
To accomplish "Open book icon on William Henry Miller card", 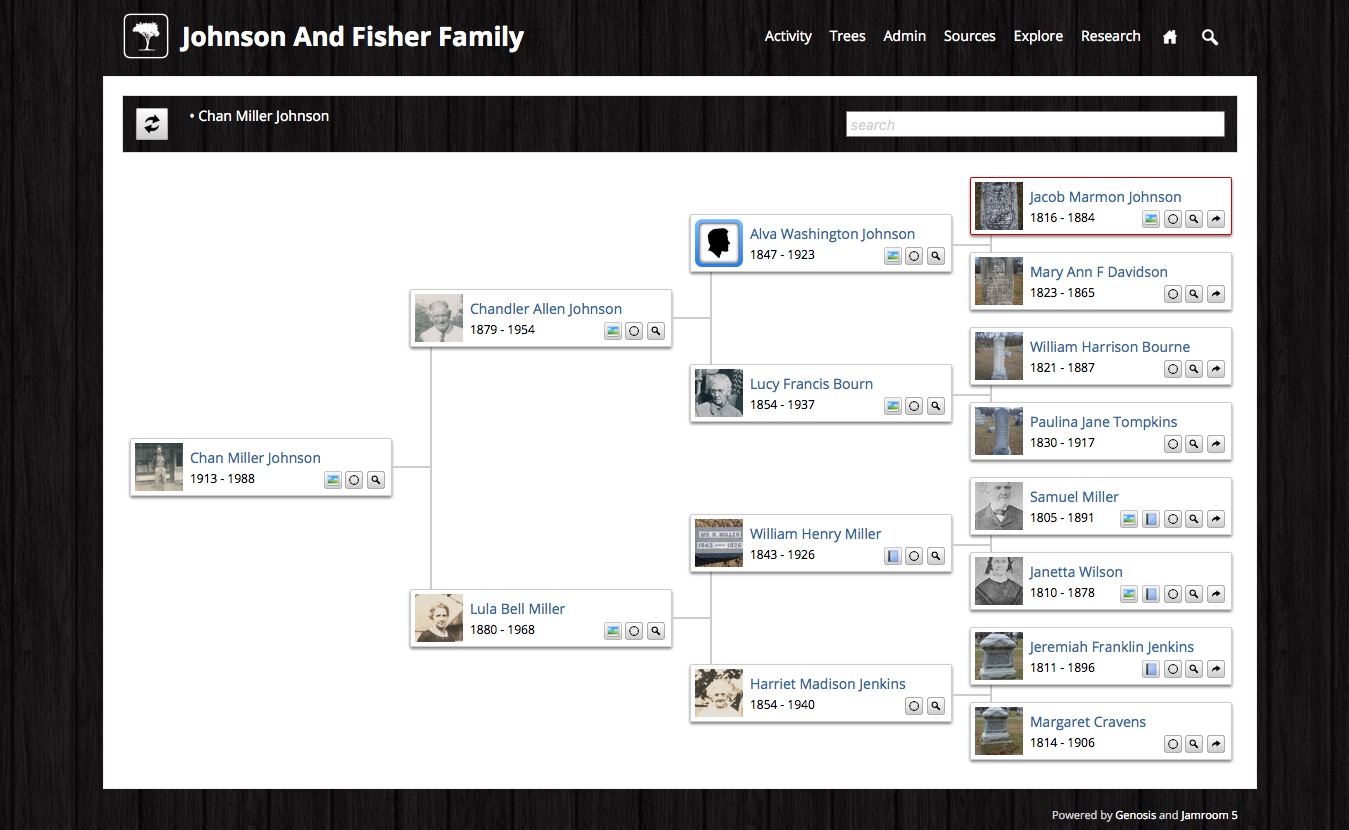I will click(893, 556).
